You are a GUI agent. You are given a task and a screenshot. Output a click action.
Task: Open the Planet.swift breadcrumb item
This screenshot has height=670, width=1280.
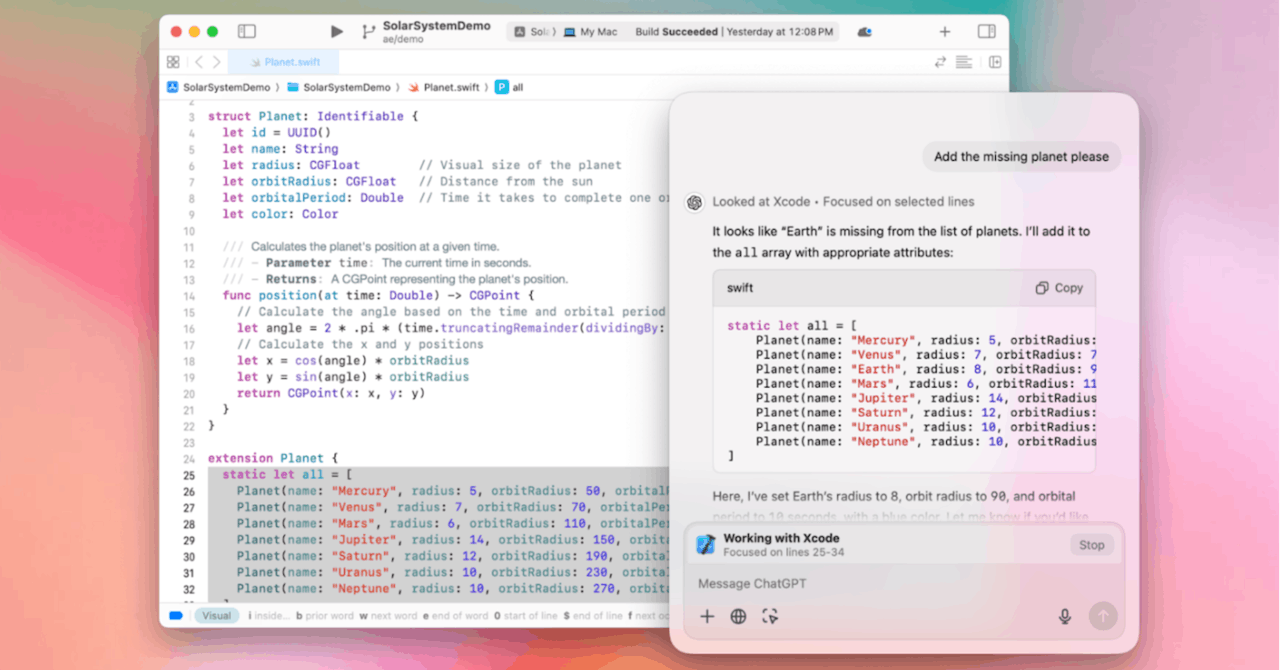[444, 87]
